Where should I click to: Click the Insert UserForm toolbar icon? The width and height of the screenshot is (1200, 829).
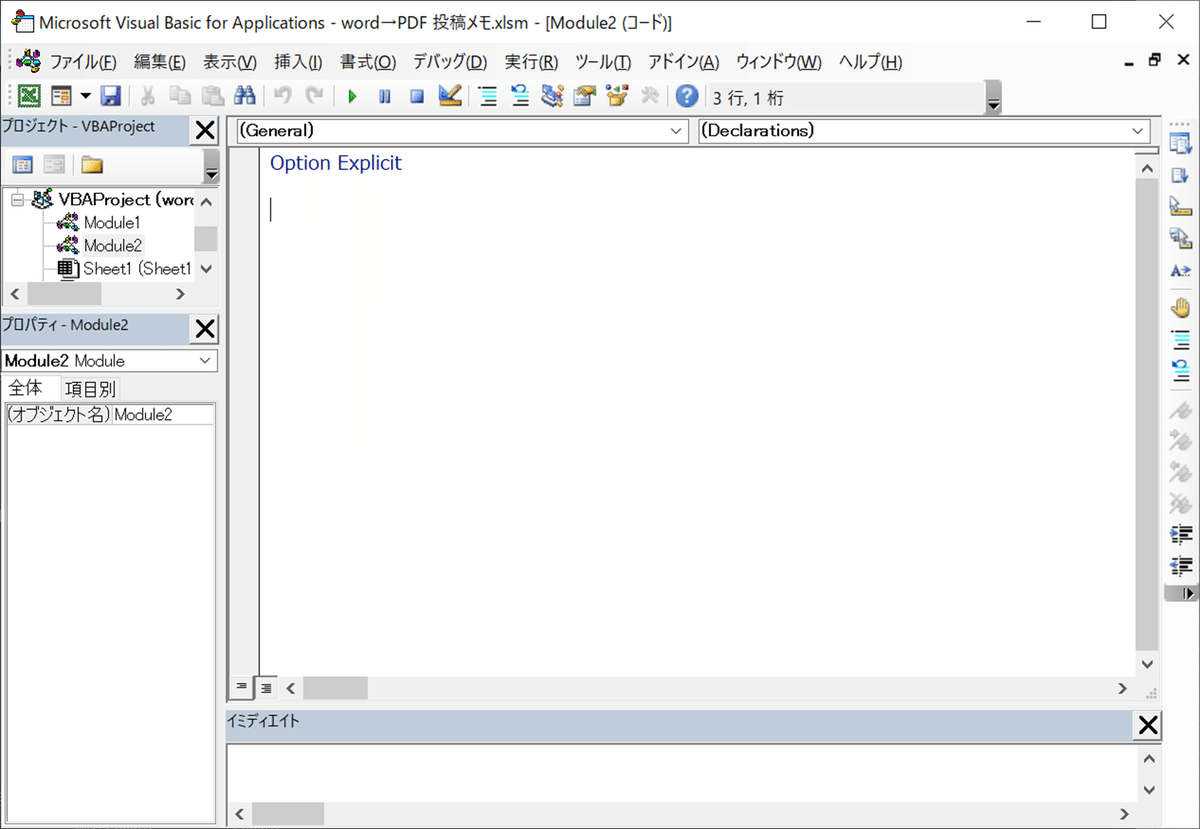62,96
